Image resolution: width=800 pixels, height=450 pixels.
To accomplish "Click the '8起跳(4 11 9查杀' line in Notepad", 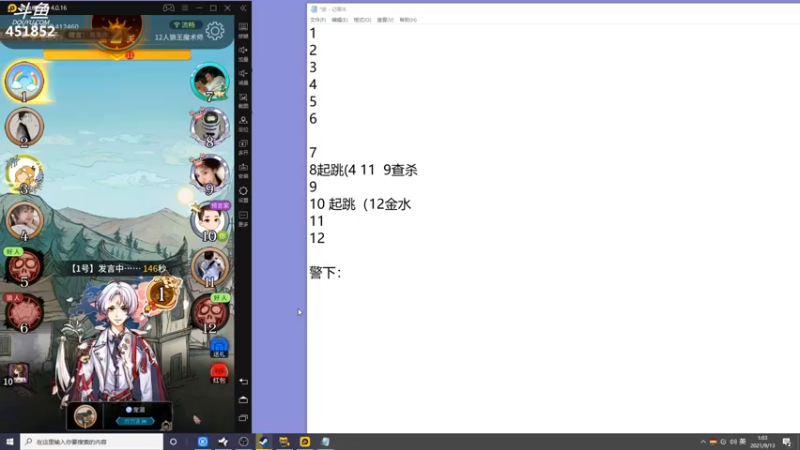I will 363,170.
